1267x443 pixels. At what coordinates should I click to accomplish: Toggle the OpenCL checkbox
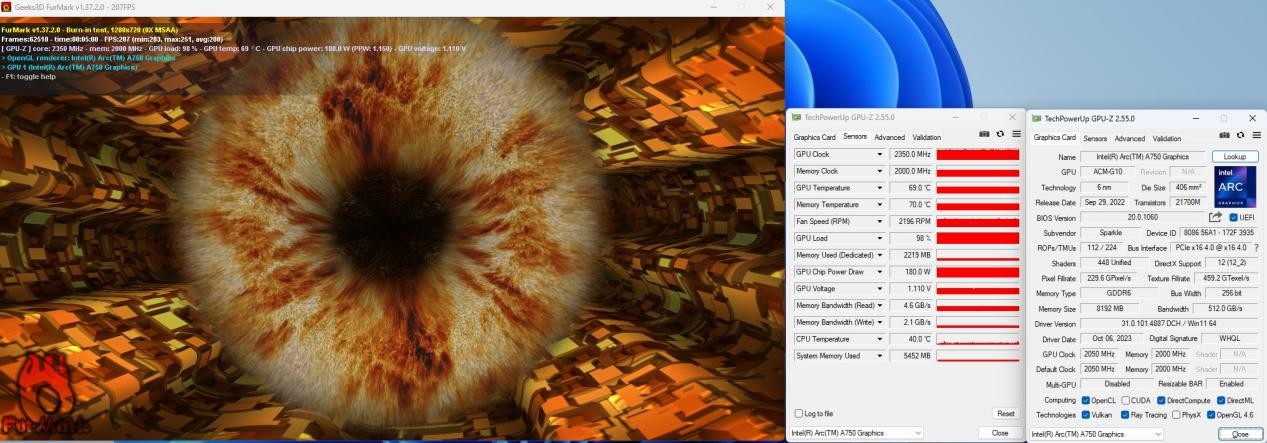coord(1087,400)
